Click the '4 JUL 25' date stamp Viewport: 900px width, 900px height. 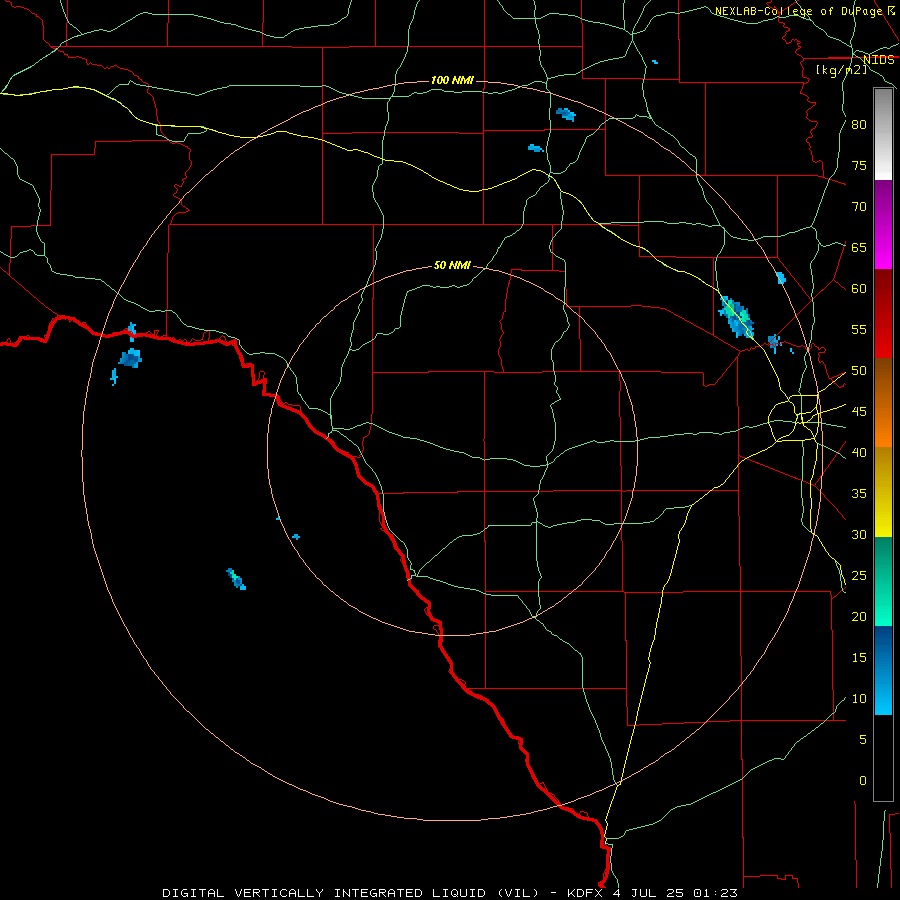tap(649, 893)
